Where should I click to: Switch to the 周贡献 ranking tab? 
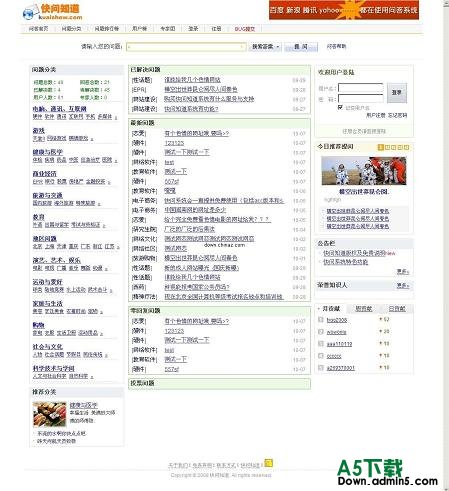(363, 309)
